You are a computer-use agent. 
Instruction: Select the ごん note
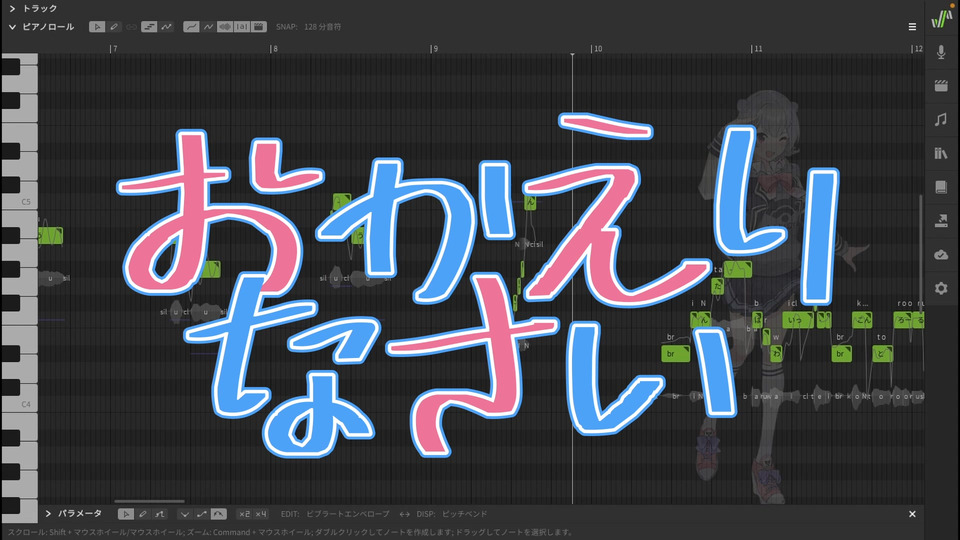click(862, 320)
